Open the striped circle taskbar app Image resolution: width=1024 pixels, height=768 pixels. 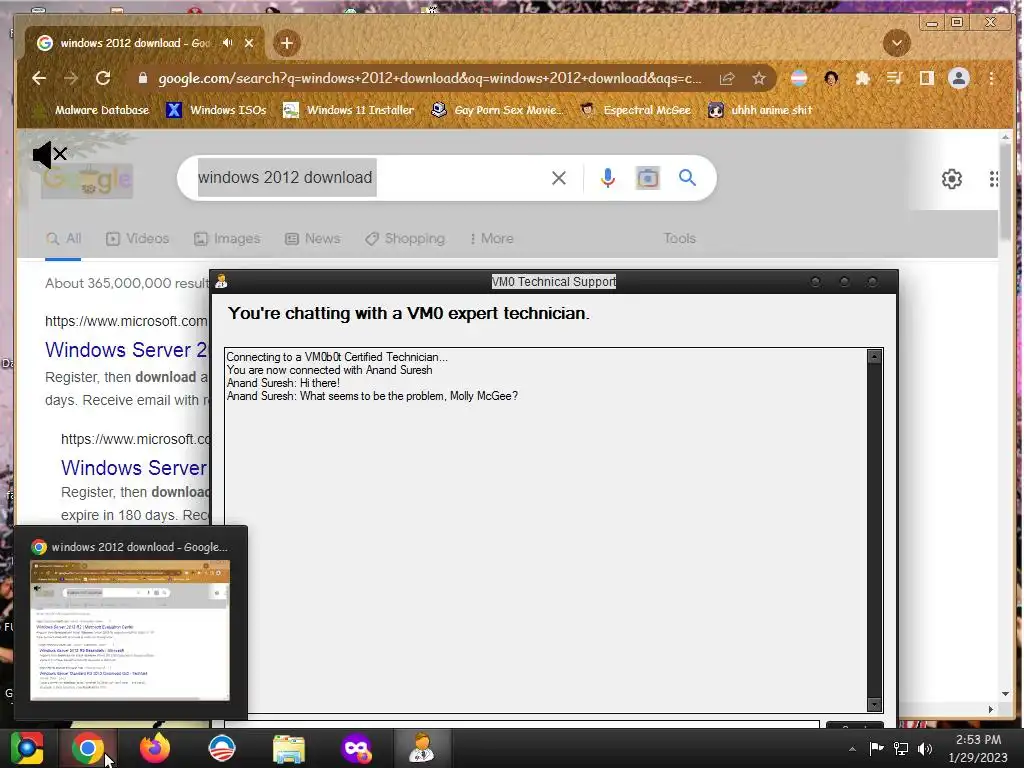[x=221, y=748]
